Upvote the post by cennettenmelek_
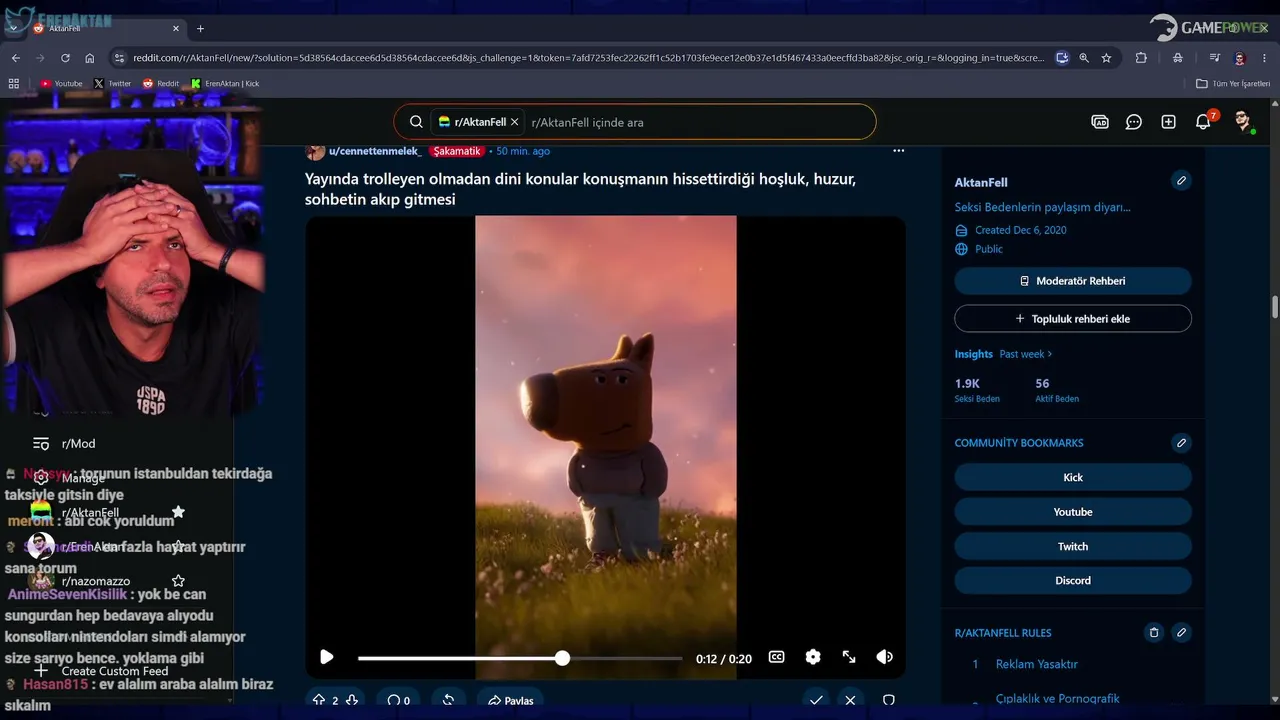The width and height of the screenshot is (1280, 720). pos(319,700)
